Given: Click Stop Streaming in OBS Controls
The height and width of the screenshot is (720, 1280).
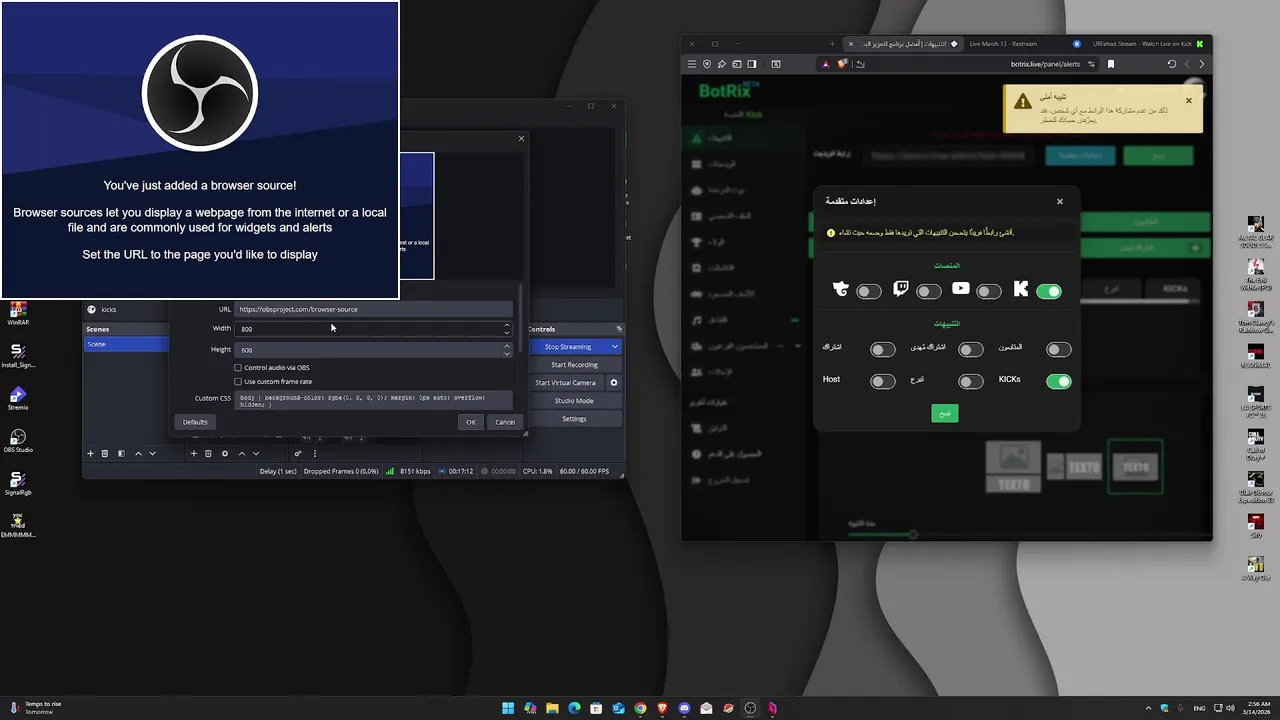Looking at the screenshot, I should [568, 347].
